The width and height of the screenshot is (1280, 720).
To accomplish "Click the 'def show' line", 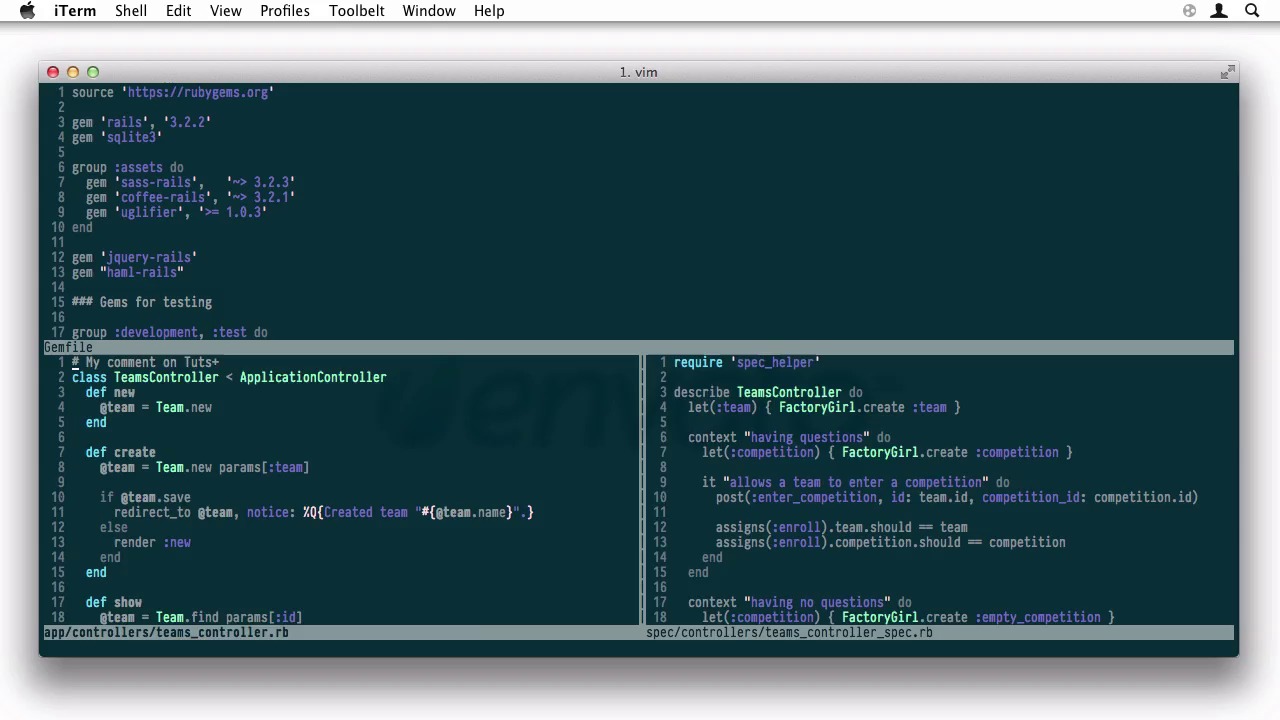I will point(113,602).
